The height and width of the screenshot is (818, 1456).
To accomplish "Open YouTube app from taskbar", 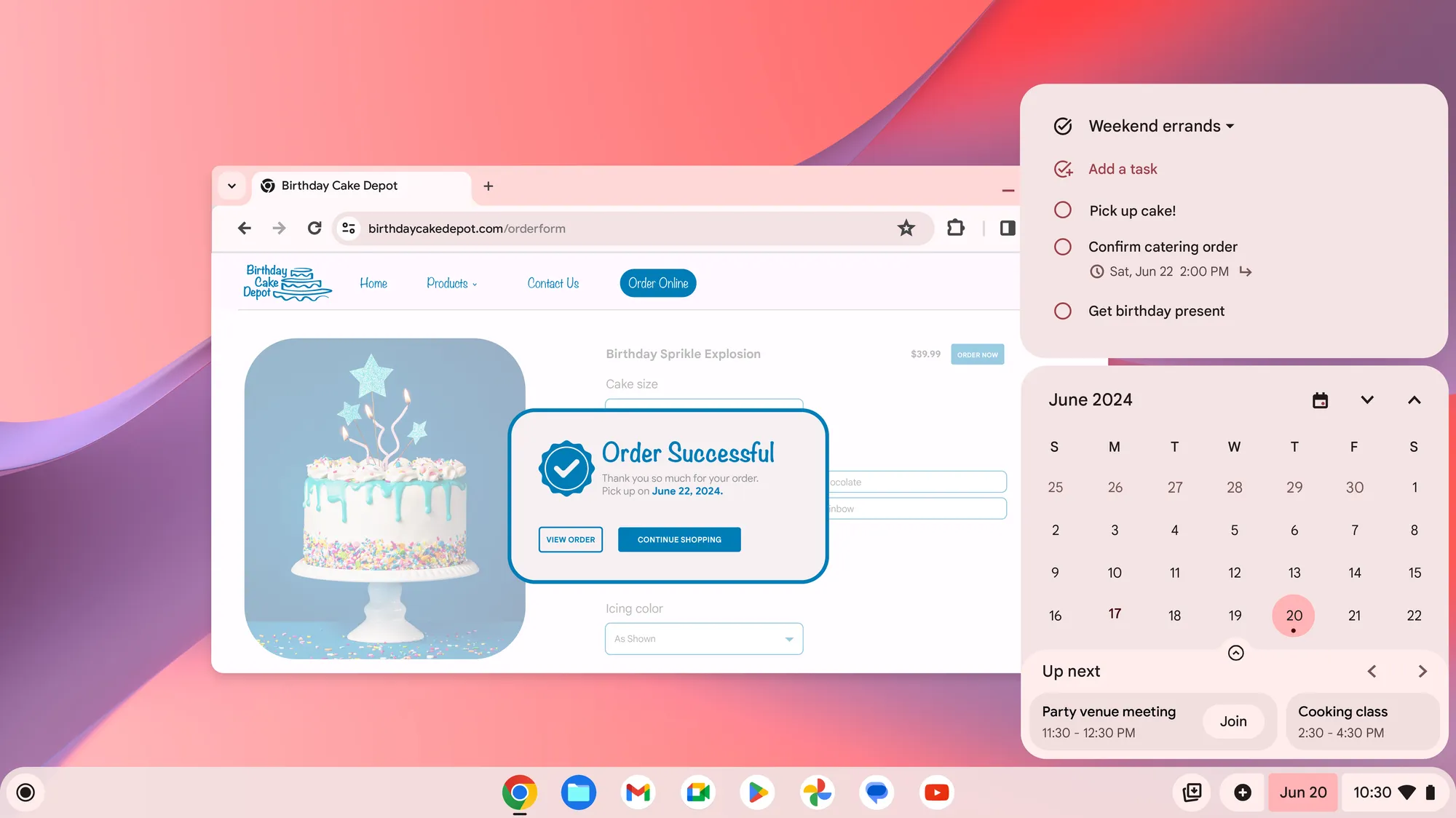I will pos(938,791).
